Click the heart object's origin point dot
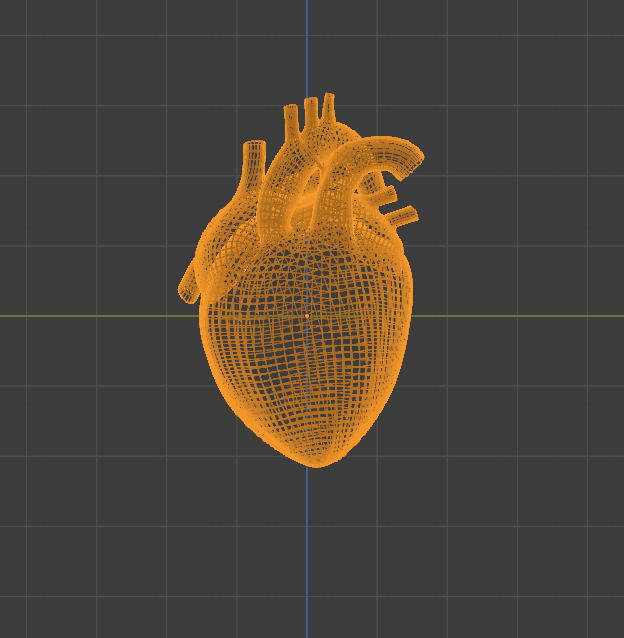Viewport: 624px width, 638px height. tap(307, 316)
